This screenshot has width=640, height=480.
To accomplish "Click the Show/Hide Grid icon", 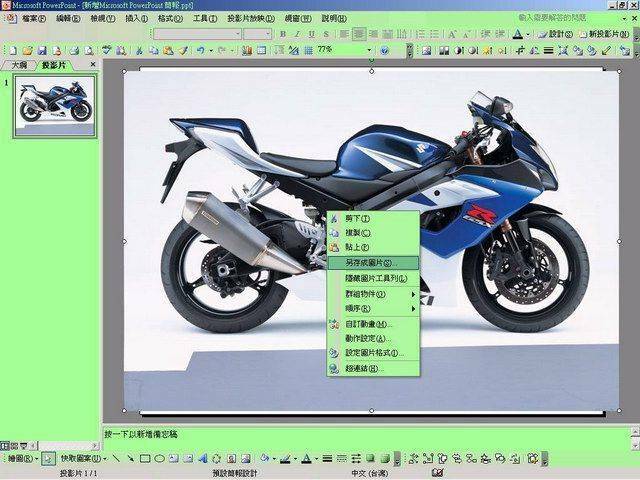I will pyautogui.click(x=309, y=51).
